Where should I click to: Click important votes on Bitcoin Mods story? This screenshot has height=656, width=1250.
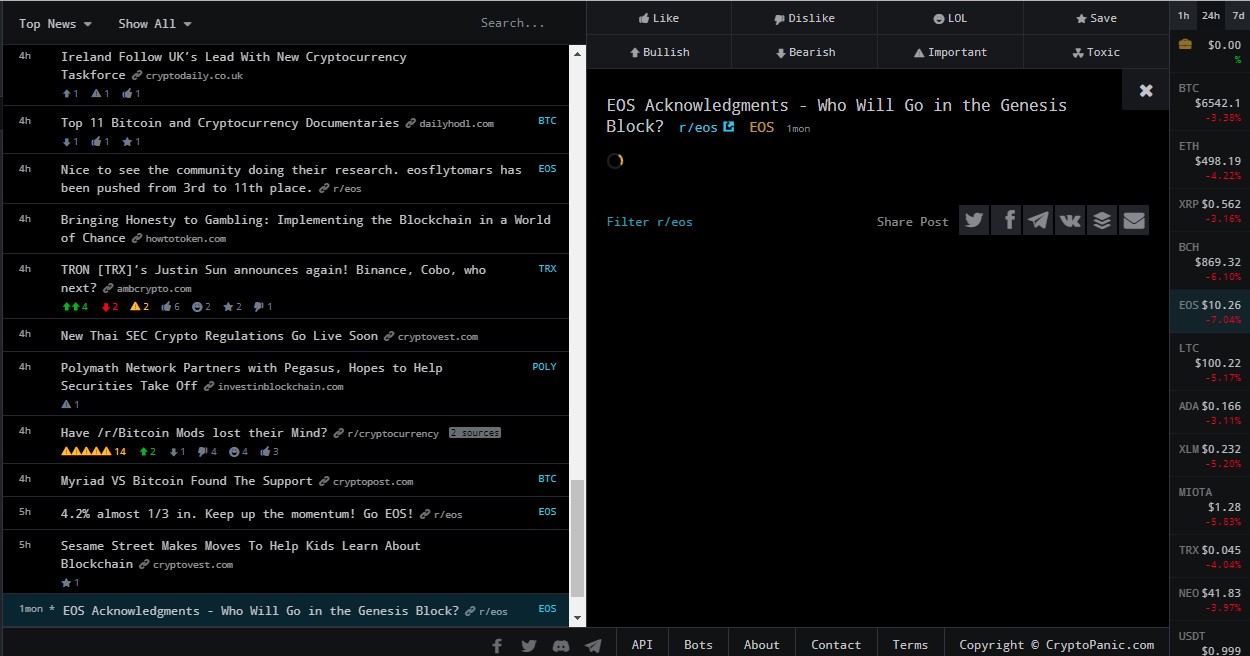[94, 452]
